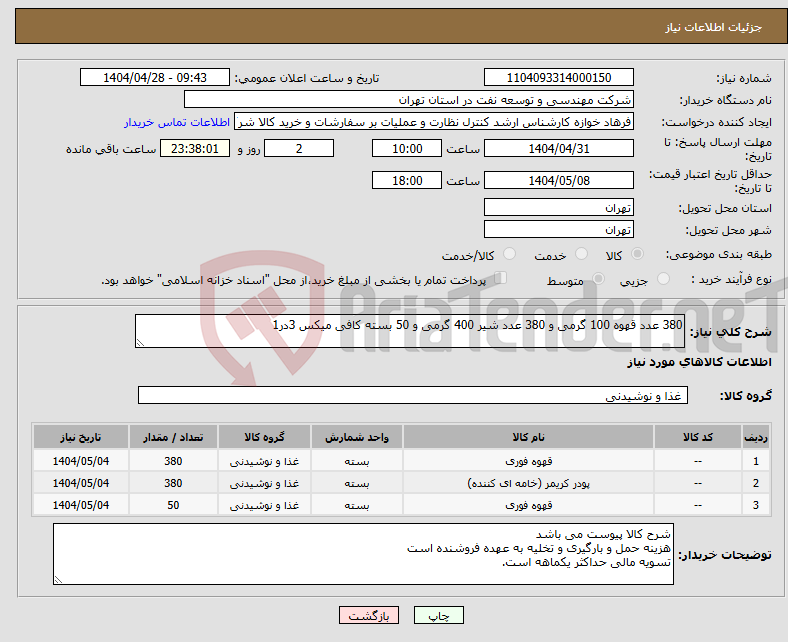
Task: Click the deadline time field 10:00
Action: (x=407, y=148)
